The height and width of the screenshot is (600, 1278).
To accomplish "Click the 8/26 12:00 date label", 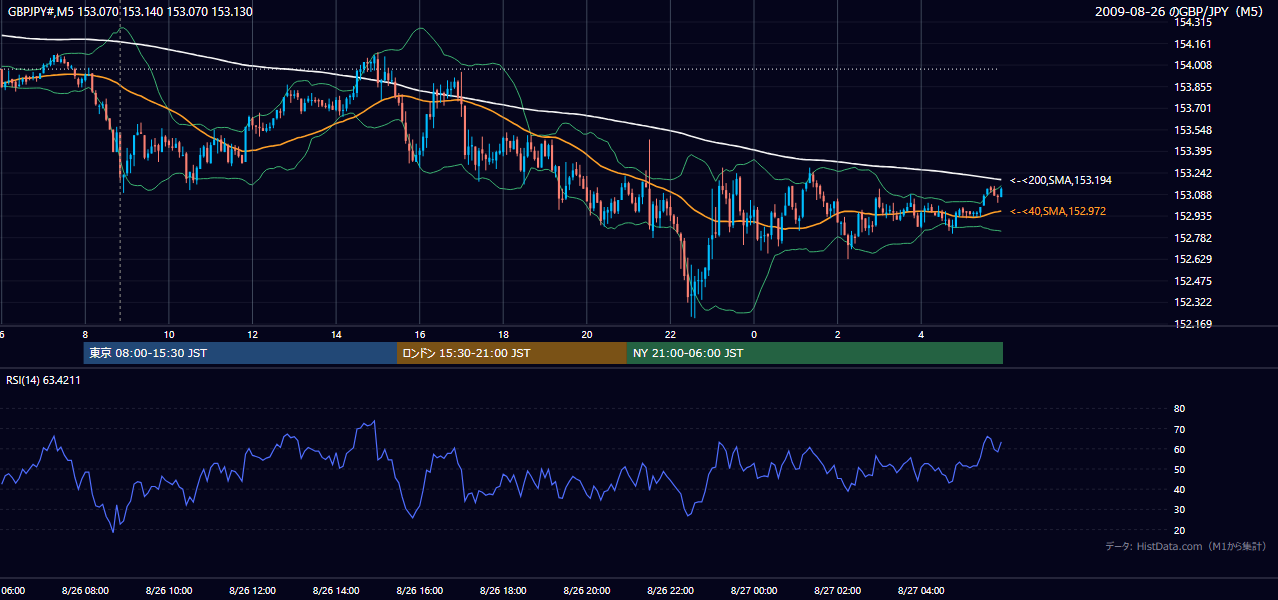I will [253, 591].
